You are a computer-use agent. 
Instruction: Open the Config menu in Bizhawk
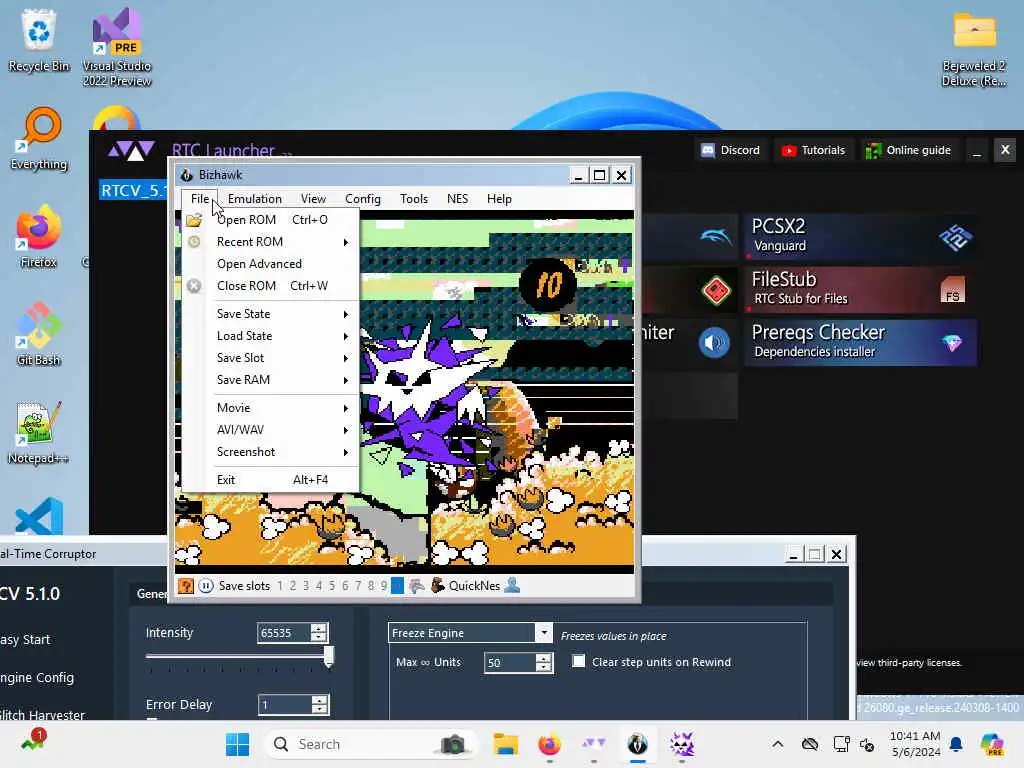tap(362, 199)
